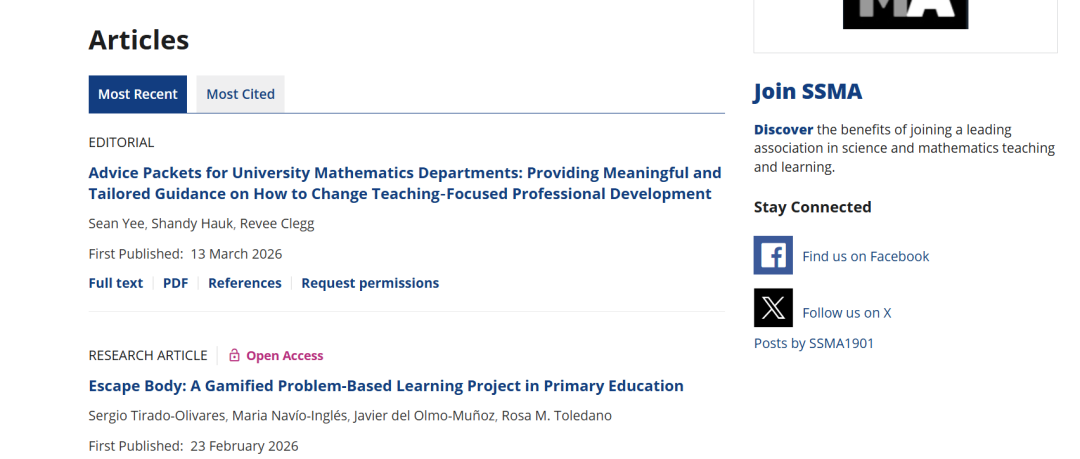View References for the editorial

coord(245,283)
